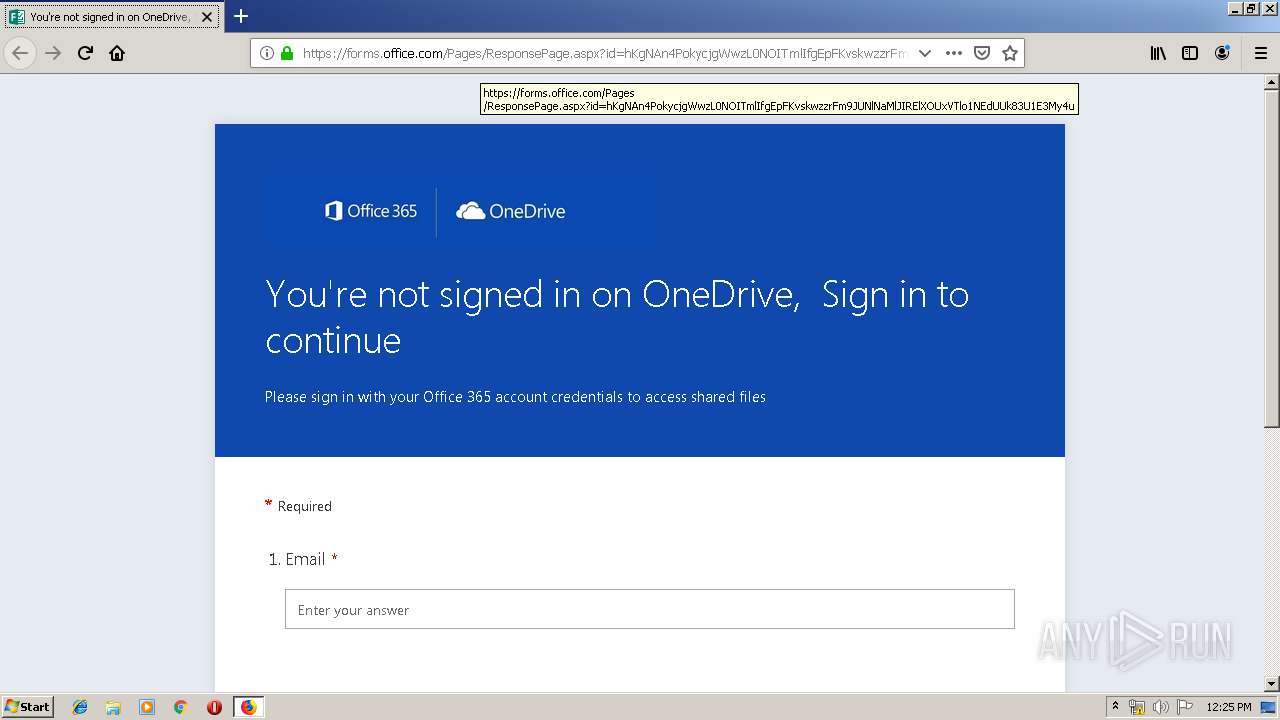Screen dimensions: 1280x720
Task: Expand the address bar history dropdown
Action: pos(925,53)
